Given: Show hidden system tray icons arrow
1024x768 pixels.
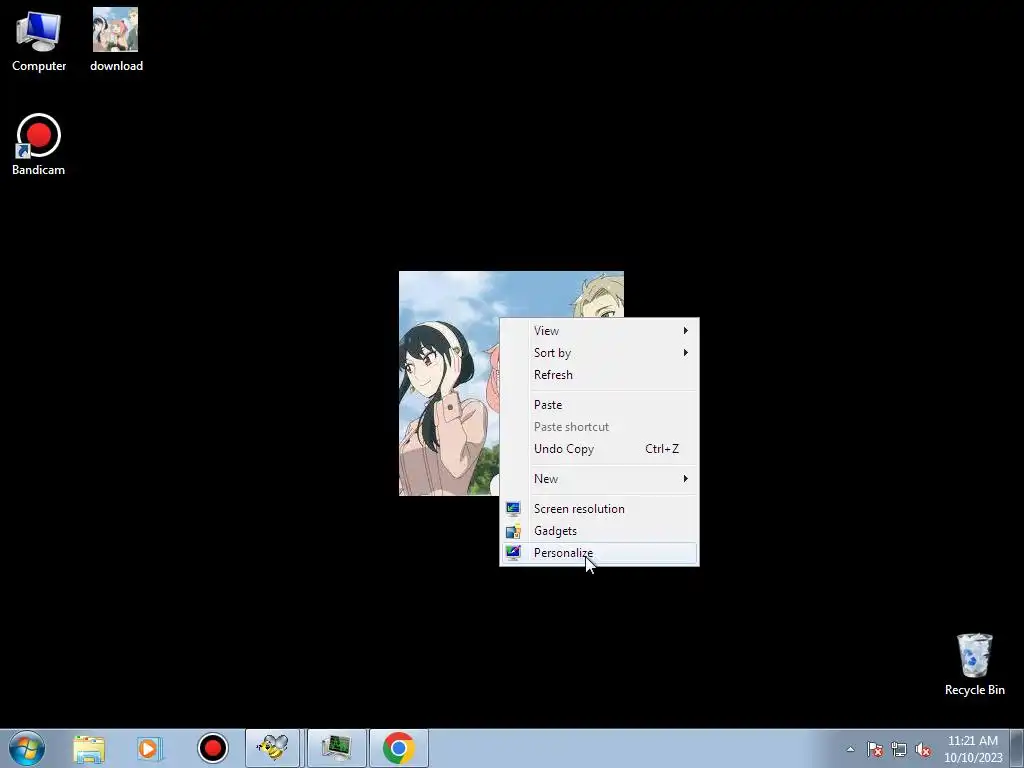Looking at the screenshot, I should pos(850,749).
